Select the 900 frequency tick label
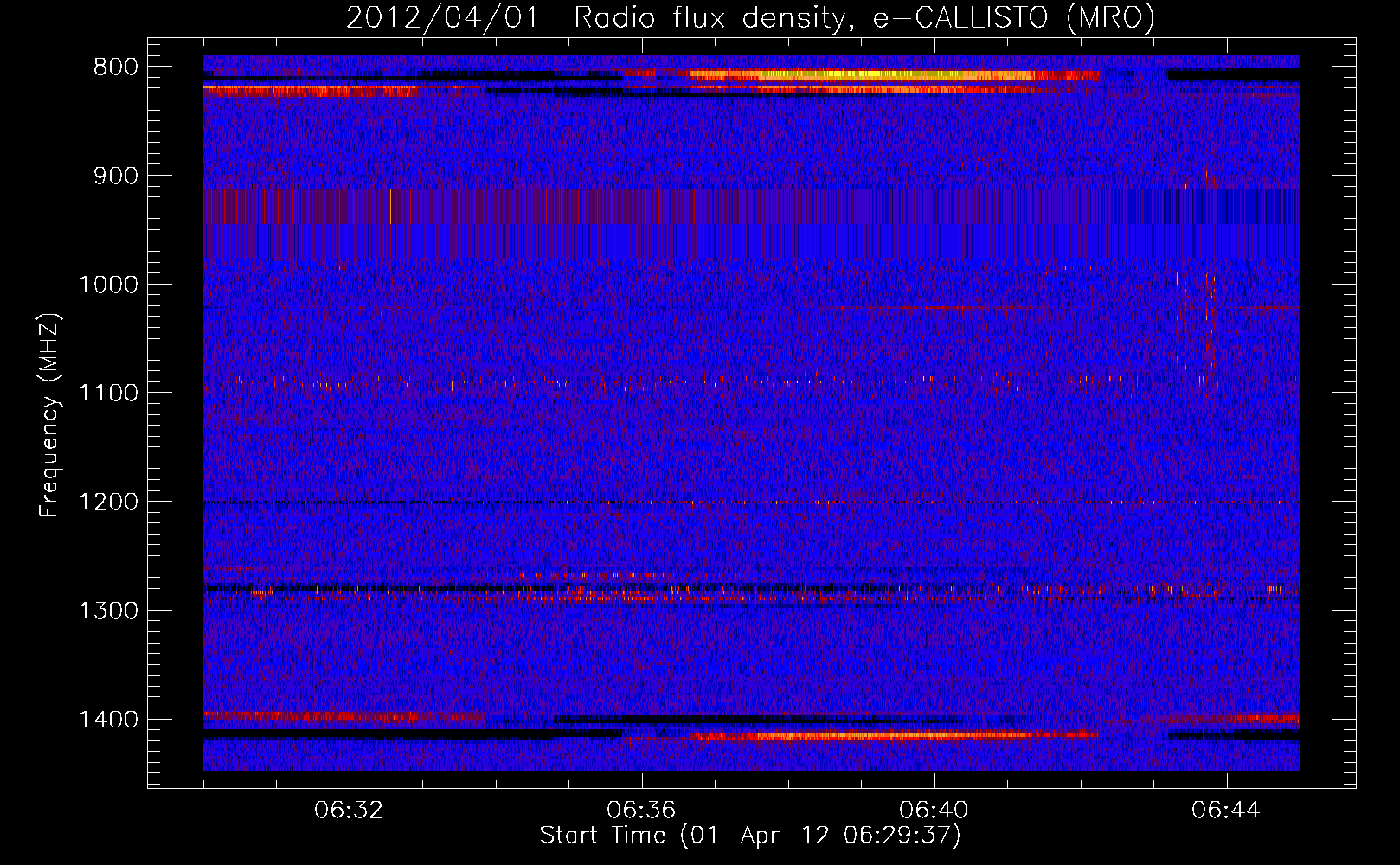This screenshot has width=1400, height=865. (115, 176)
